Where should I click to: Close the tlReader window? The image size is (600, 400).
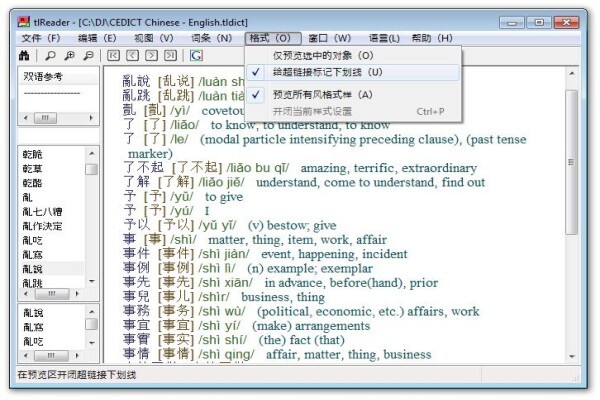pos(566,22)
